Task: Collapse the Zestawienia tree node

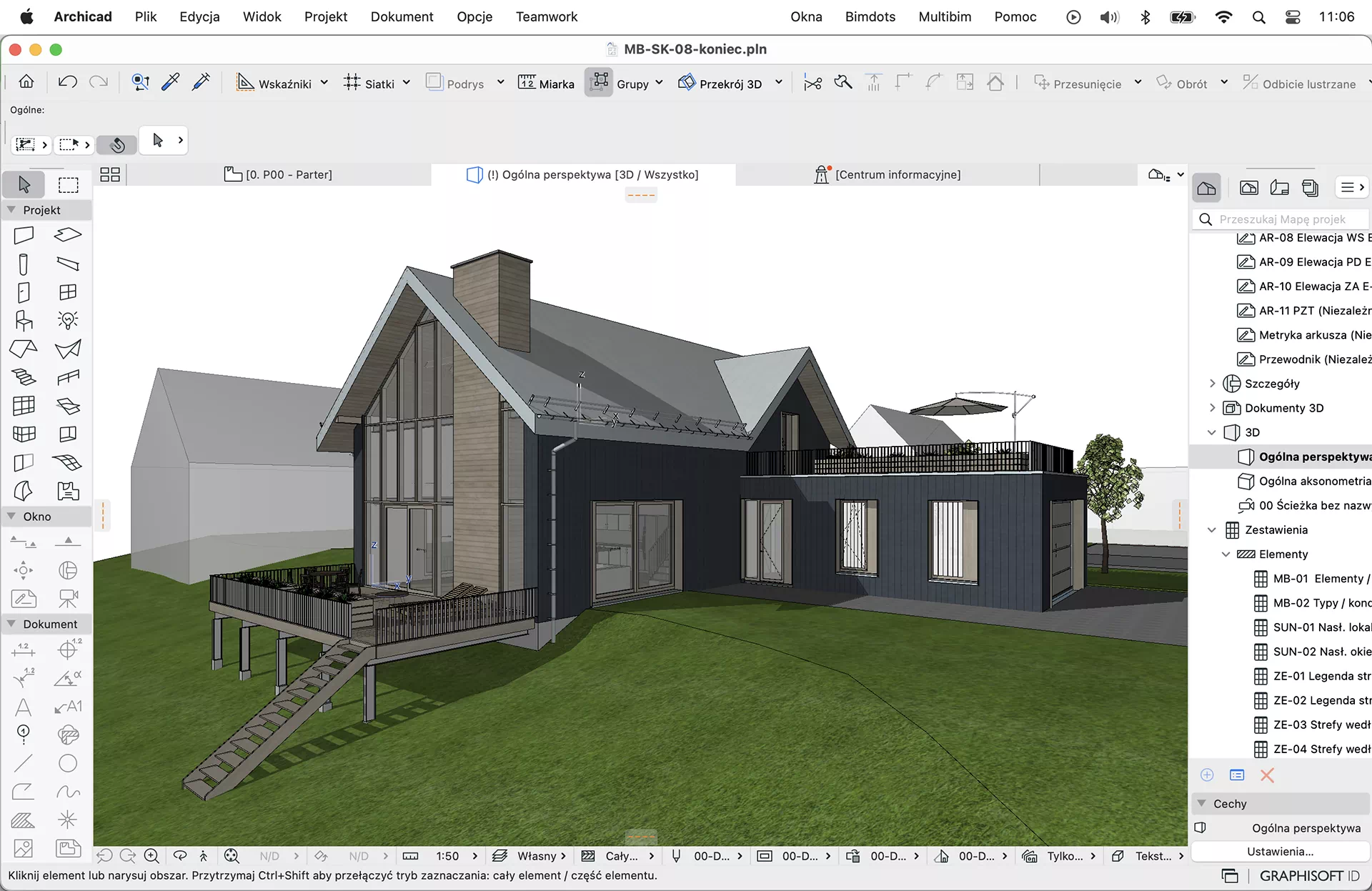Action: coord(1212,529)
